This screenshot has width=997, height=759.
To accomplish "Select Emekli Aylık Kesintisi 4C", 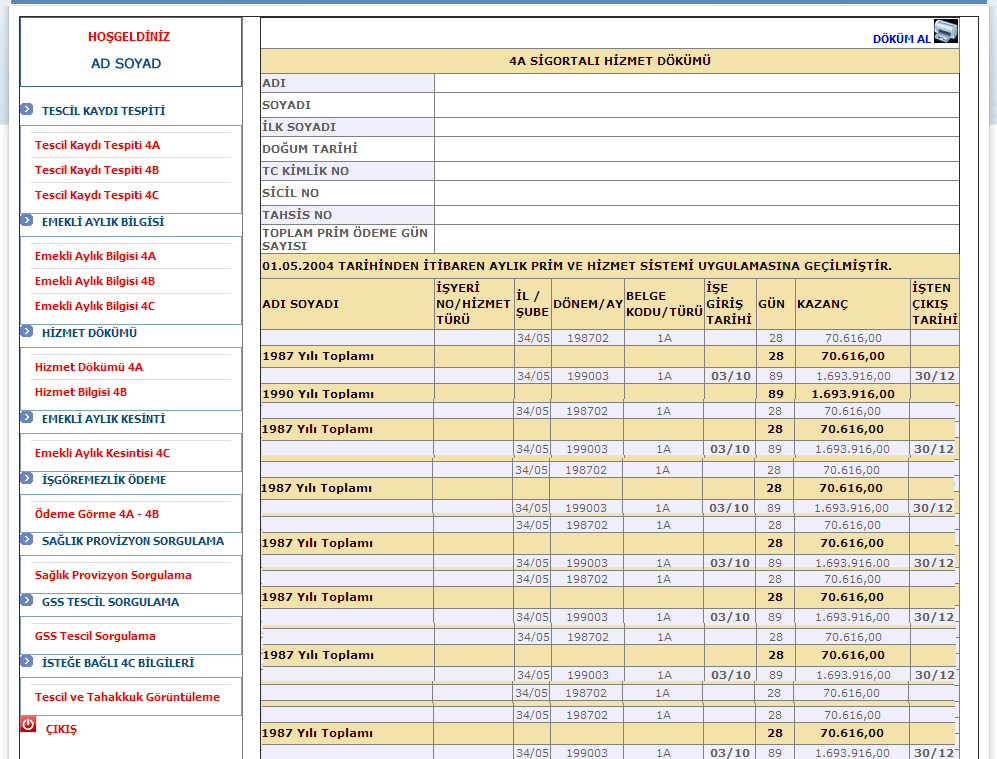I will coord(102,453).
